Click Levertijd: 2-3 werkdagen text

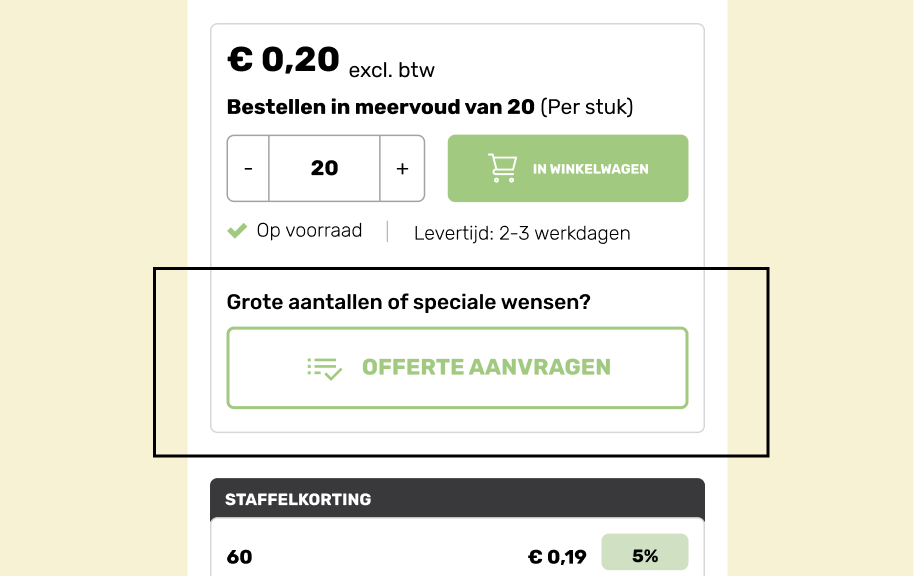(x=522, y=233)
